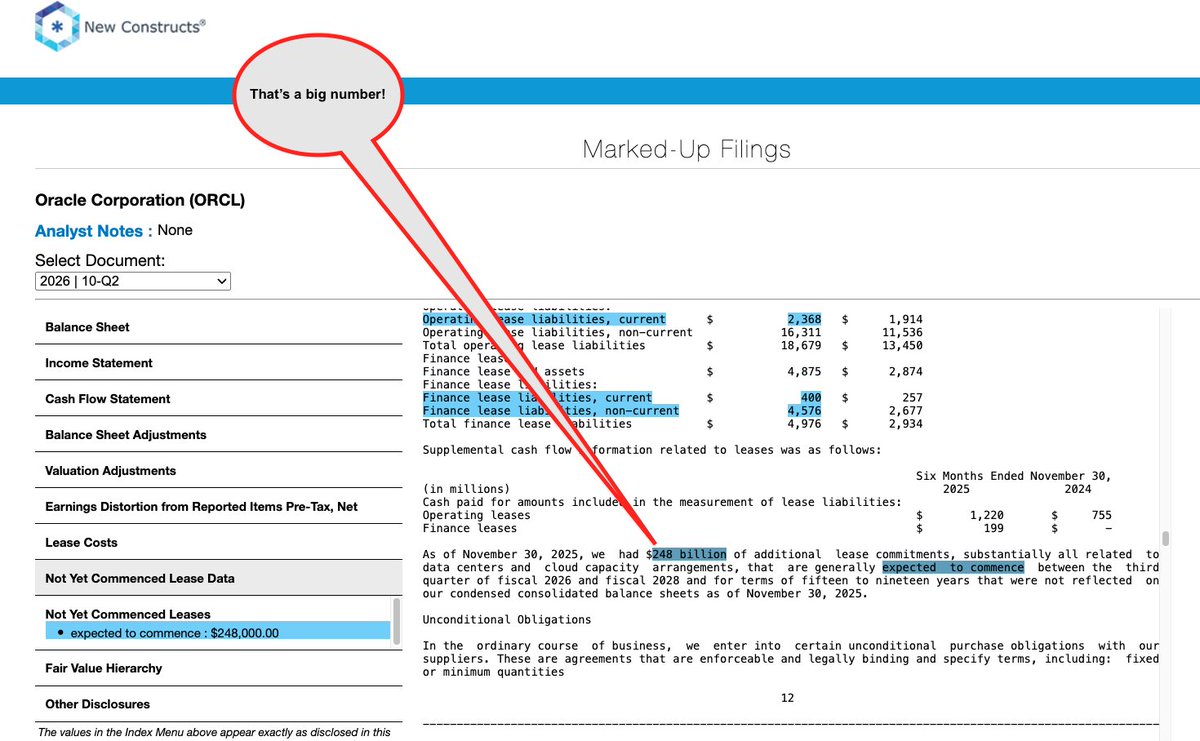
Task: Open Earnings Distortion from Reported Items
Action: tap(201, 507)
